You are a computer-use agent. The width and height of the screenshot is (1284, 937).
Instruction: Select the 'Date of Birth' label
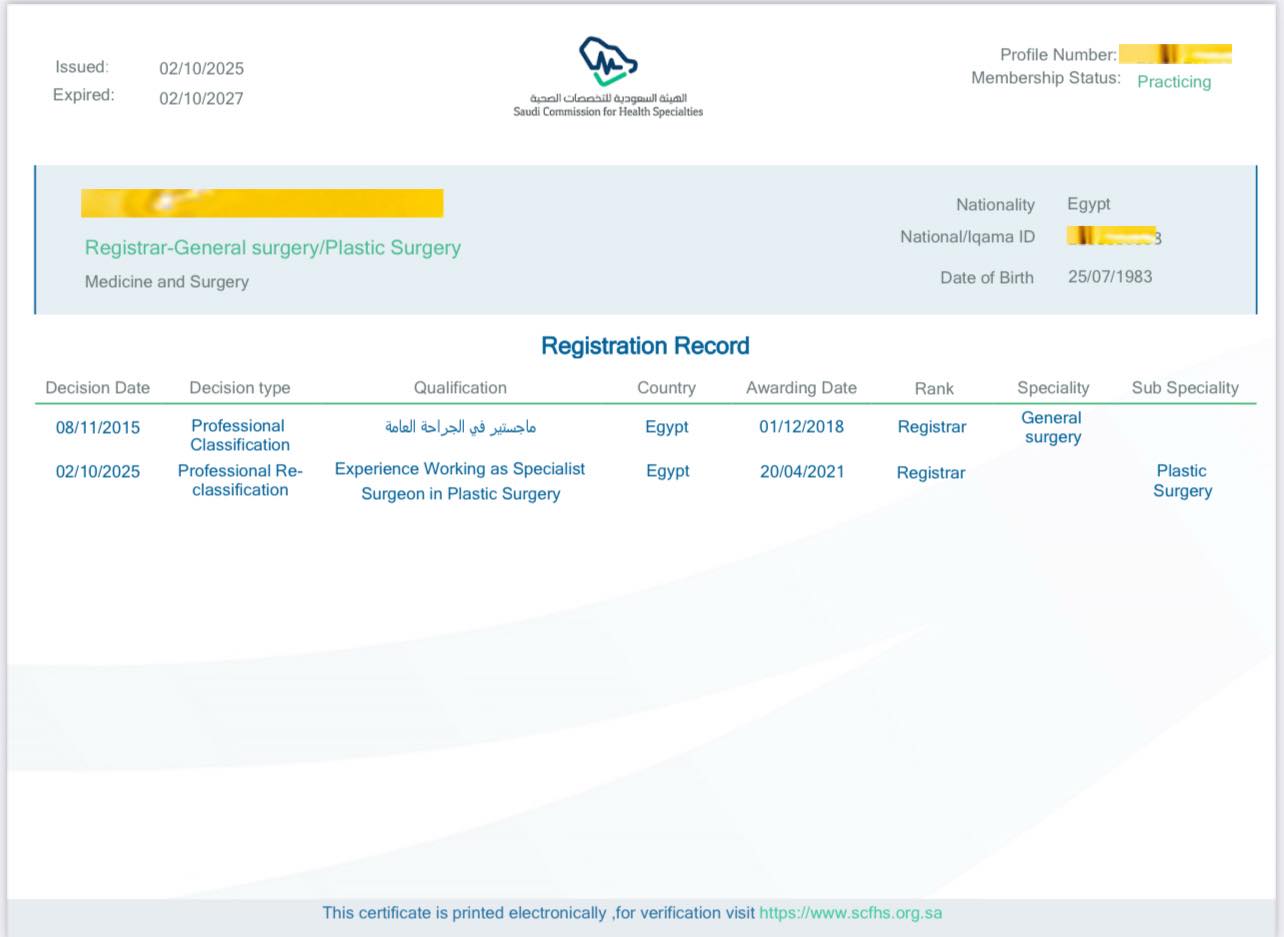point(987,278)
